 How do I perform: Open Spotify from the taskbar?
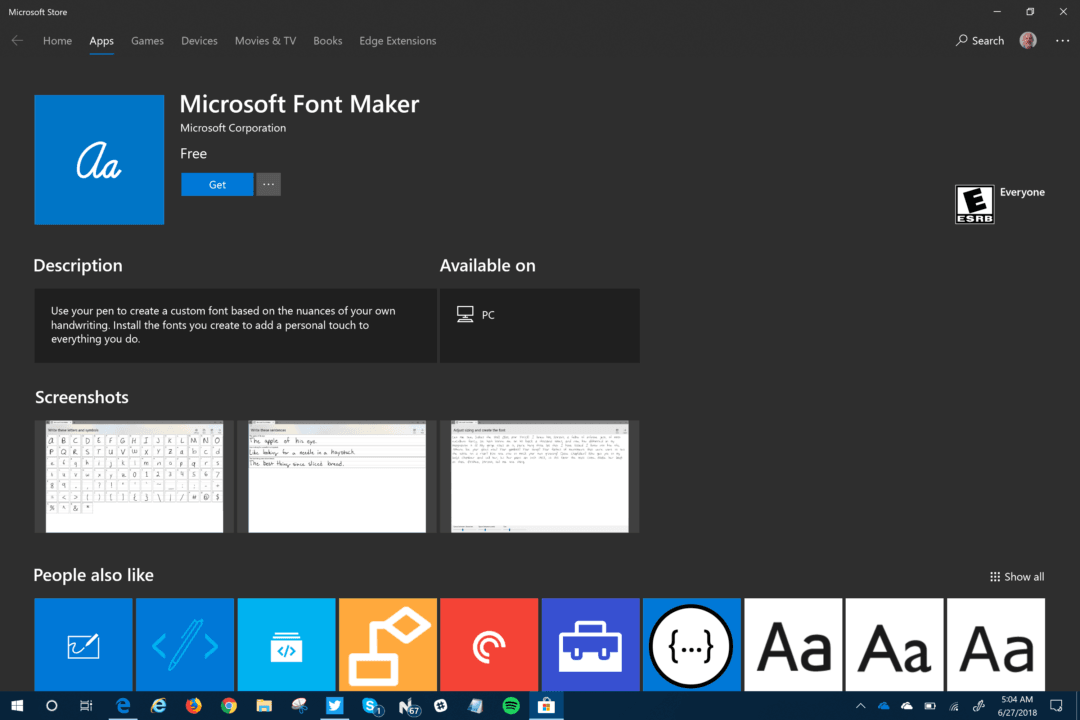click(x=512, y=706)
